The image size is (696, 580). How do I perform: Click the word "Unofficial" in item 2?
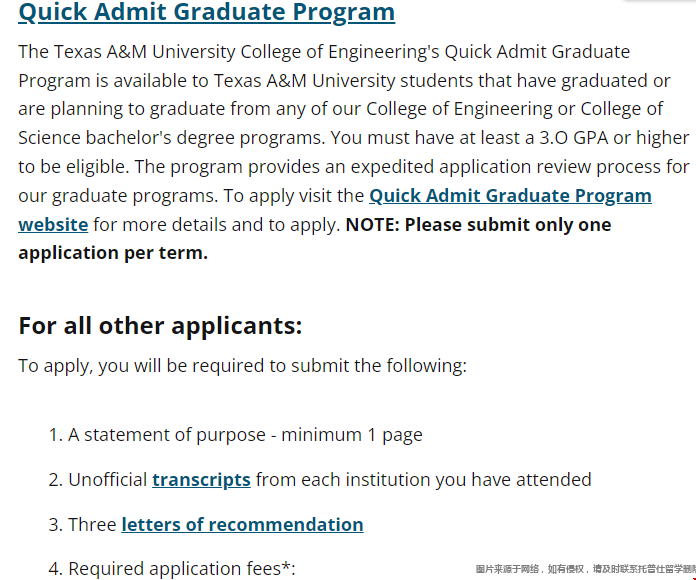(x=107, y=480)
